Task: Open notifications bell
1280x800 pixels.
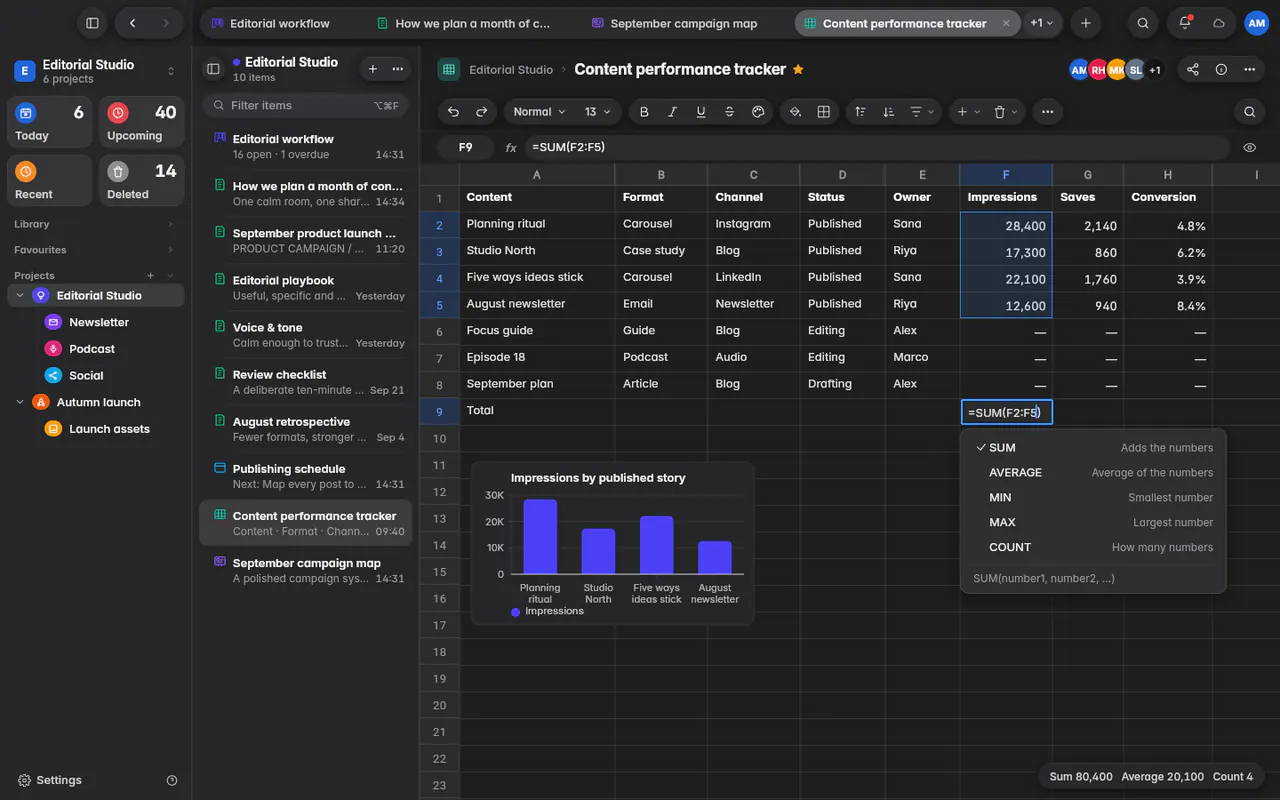Action: click(1185, 23)
